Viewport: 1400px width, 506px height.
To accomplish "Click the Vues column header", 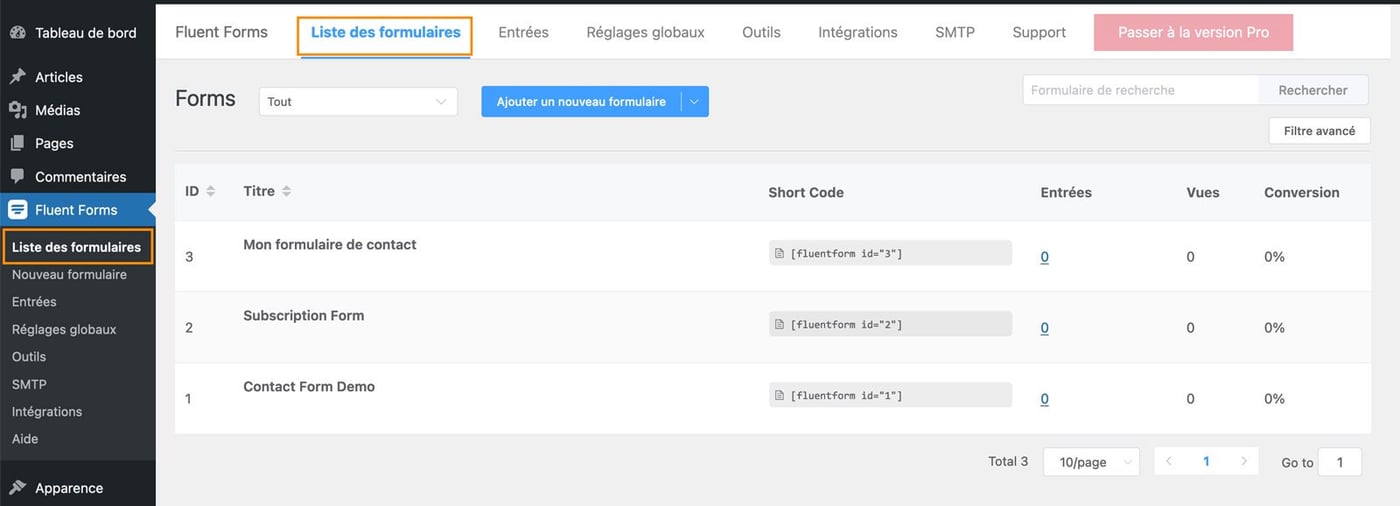I will pyautogui.click(x=1203, y=192).
